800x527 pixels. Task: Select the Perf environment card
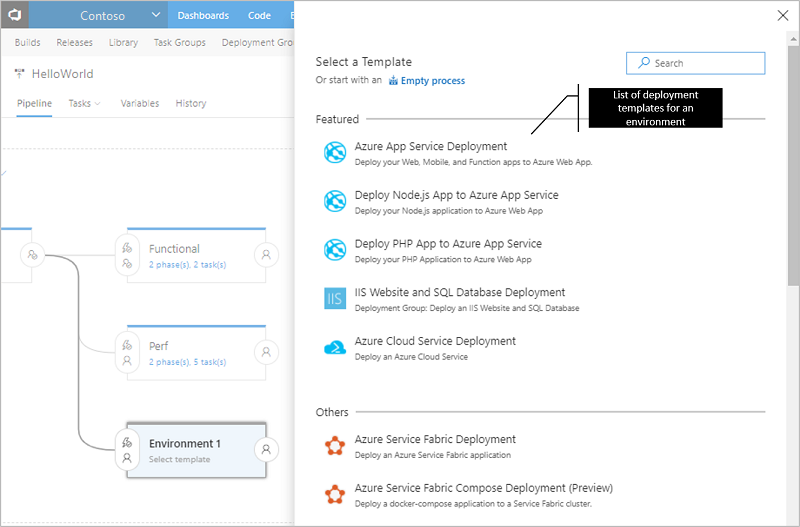click(196, 353)
